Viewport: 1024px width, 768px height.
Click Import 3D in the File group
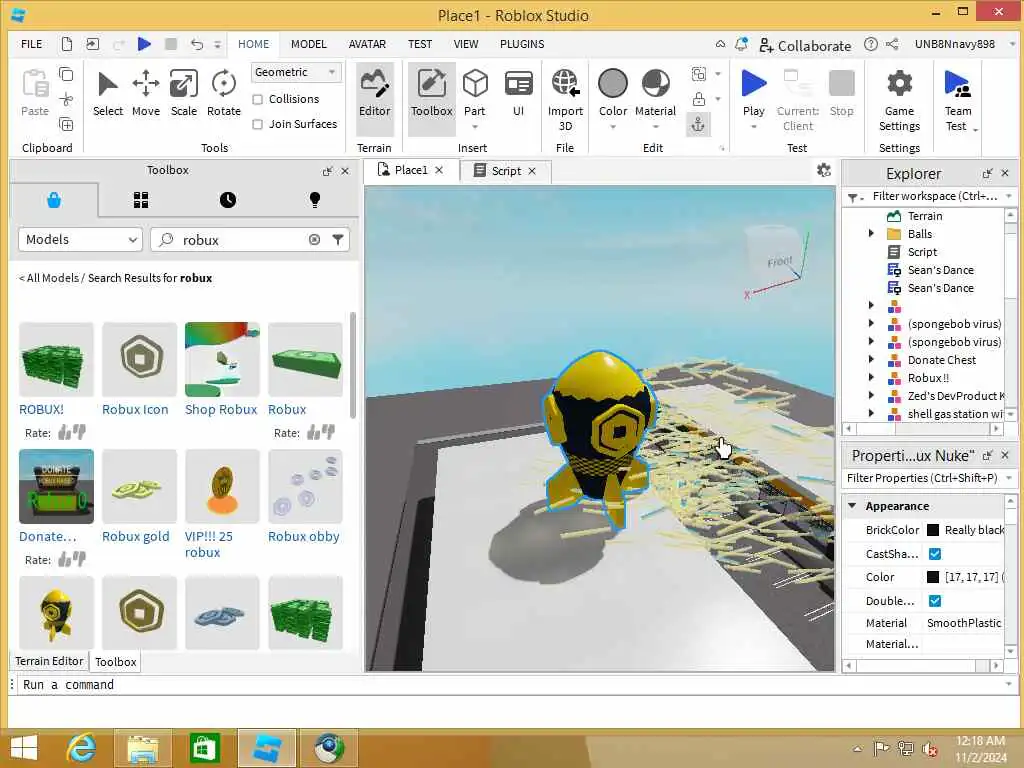click(565, 99)
